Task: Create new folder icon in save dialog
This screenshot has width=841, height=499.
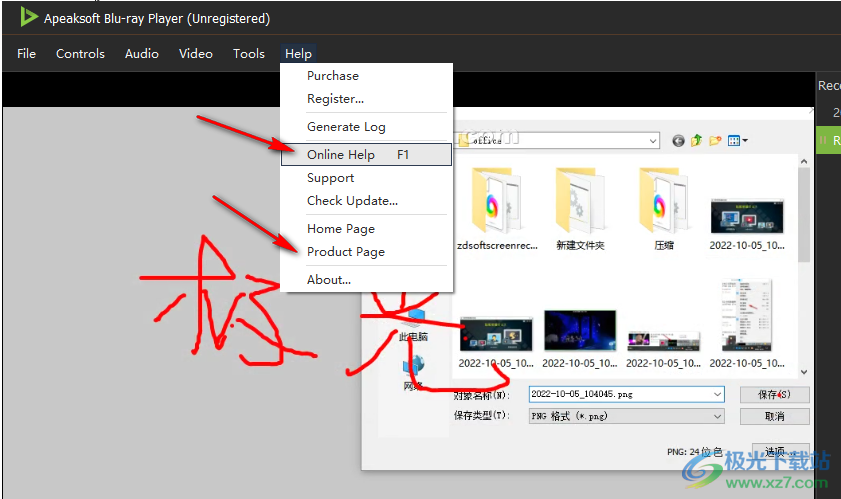Action: click(715, 141)
